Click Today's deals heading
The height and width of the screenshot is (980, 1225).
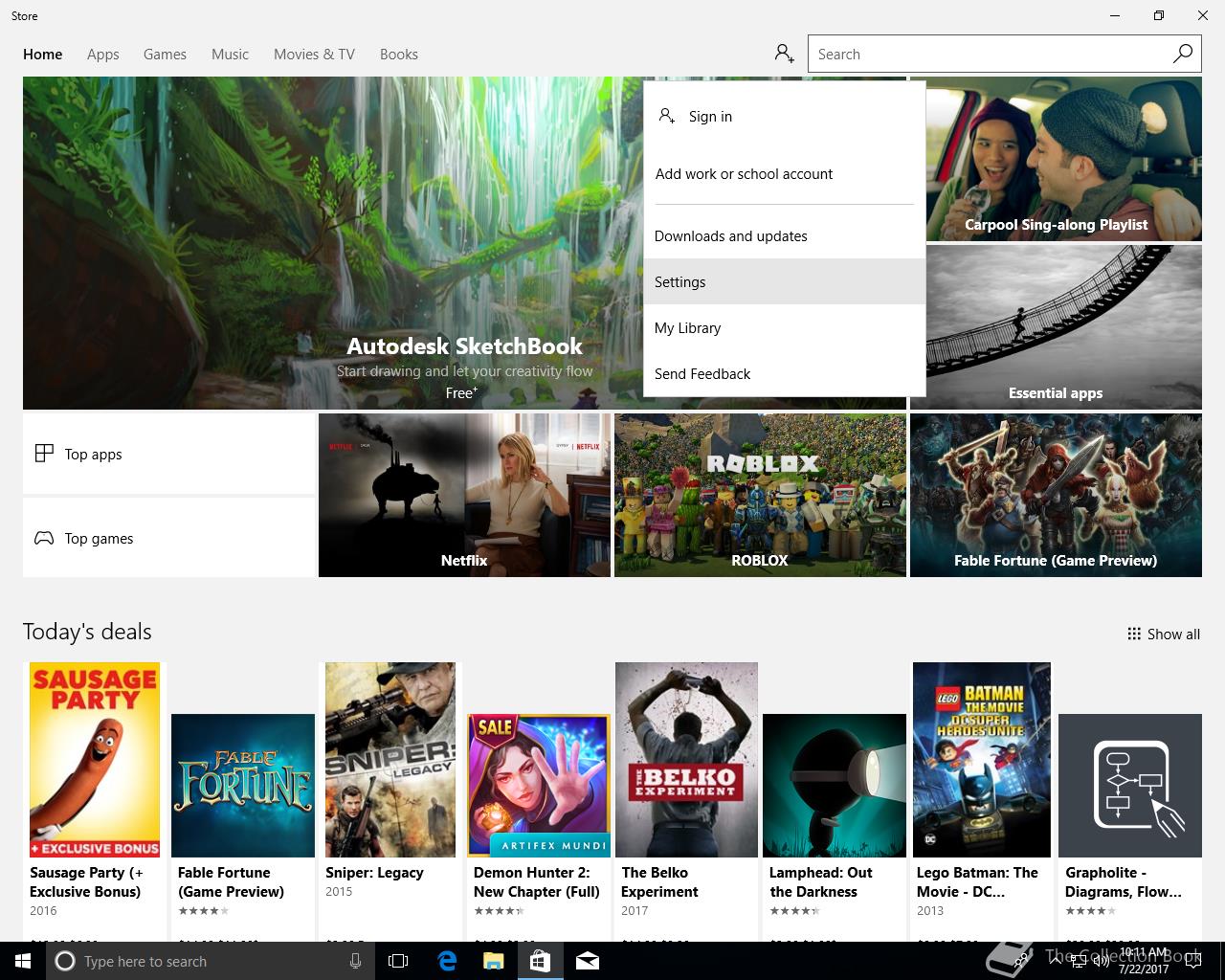pos(87,632)
